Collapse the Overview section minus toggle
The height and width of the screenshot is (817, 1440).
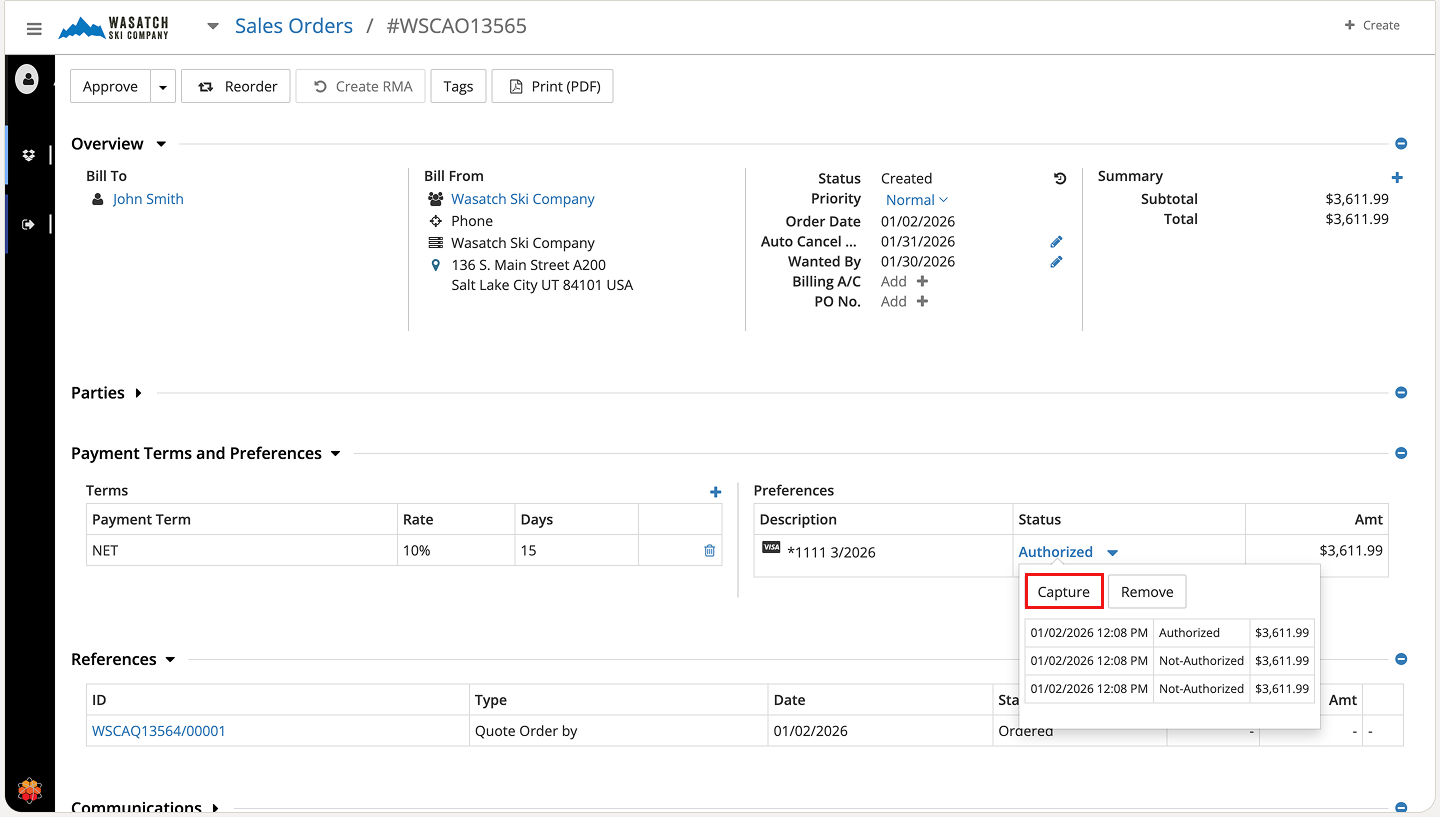click(1401, 144)
